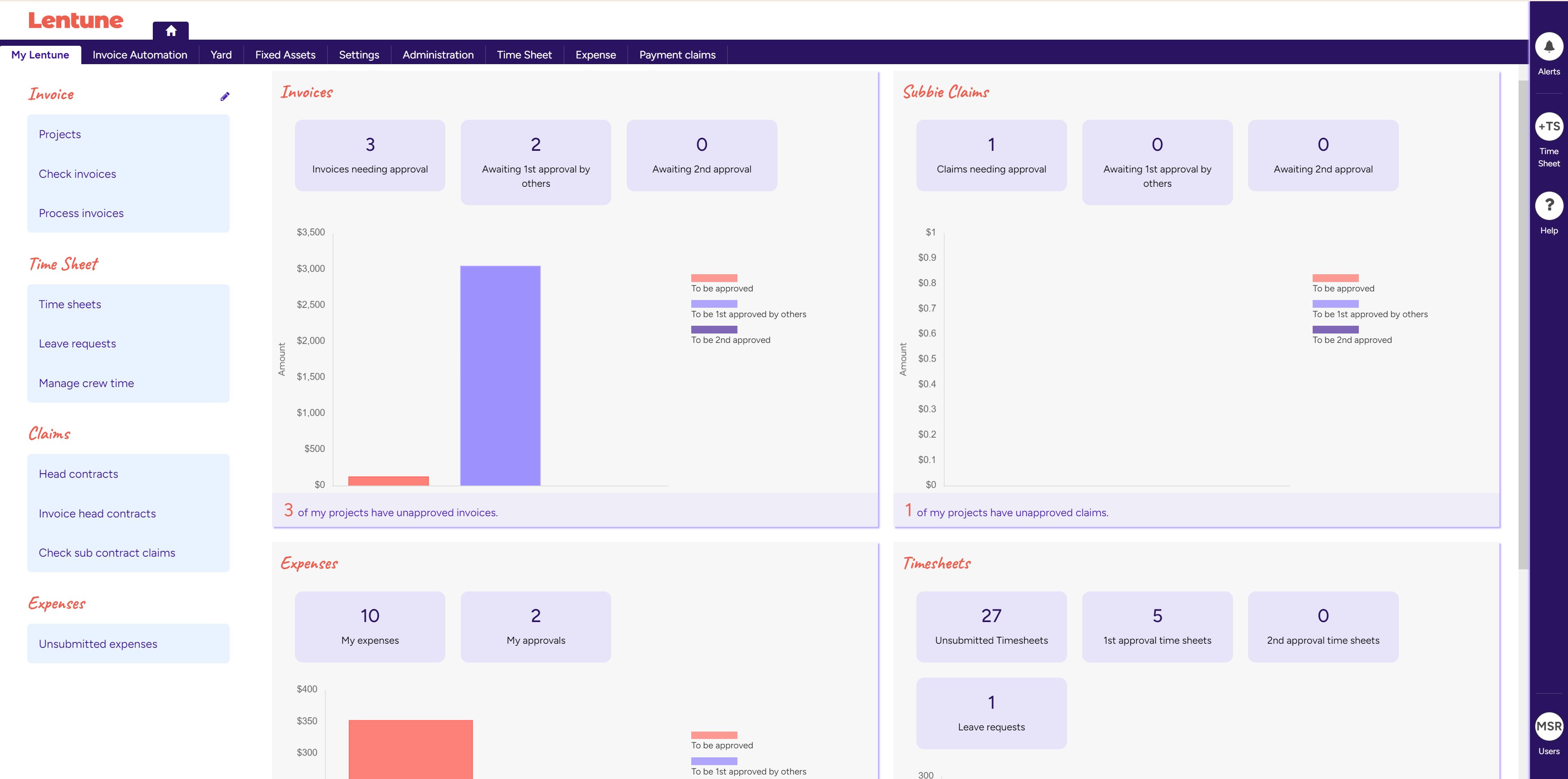This screenshot has height=779, width=1568.
Task: Open the Payment claims tab
Action: [677, 55]
